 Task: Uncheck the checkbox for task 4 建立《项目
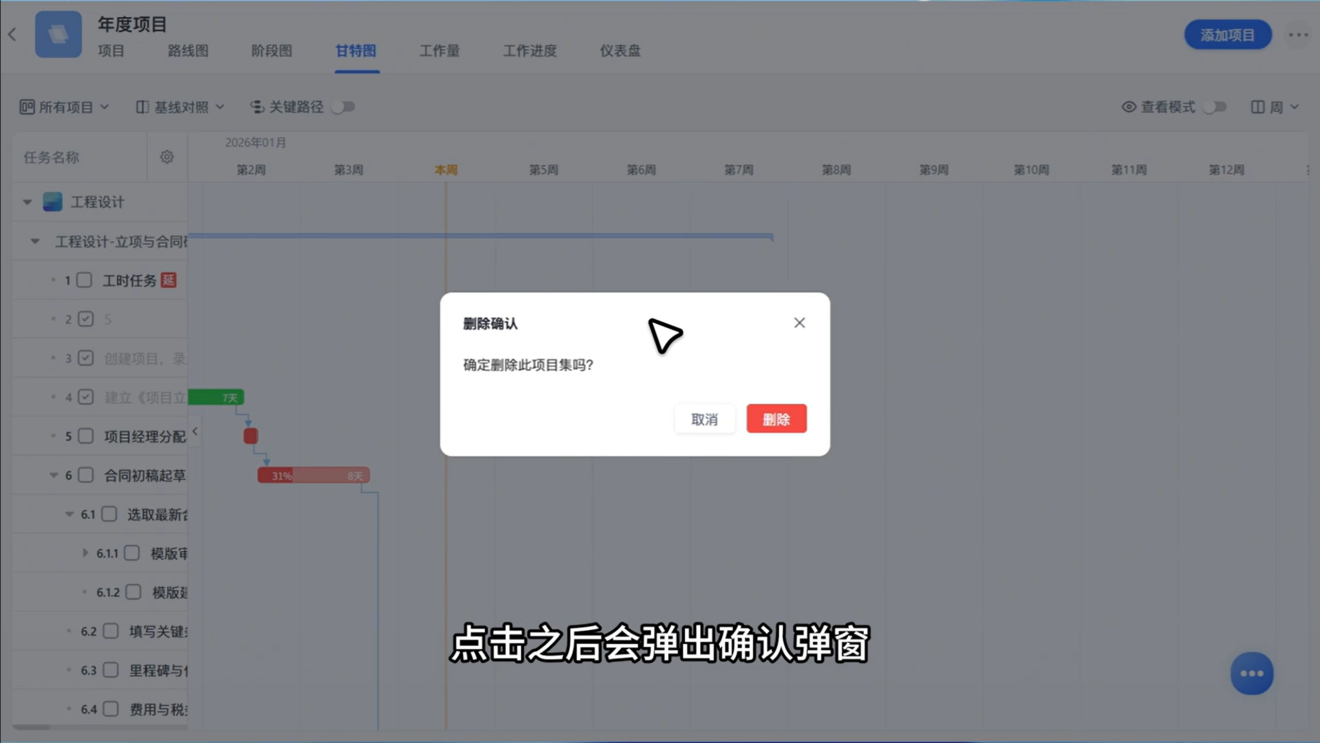[x=86, y=397]
